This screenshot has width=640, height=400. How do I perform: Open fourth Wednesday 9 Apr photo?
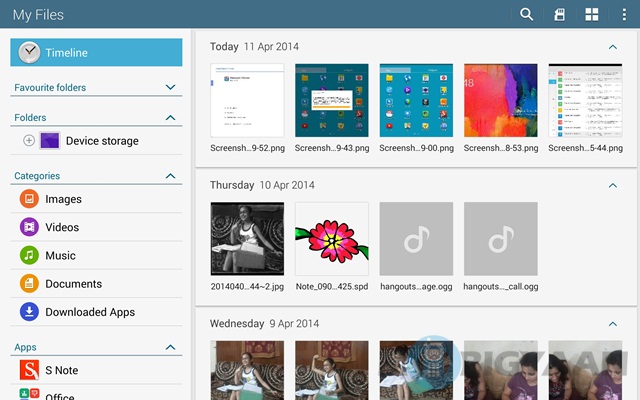coord(501,370)
